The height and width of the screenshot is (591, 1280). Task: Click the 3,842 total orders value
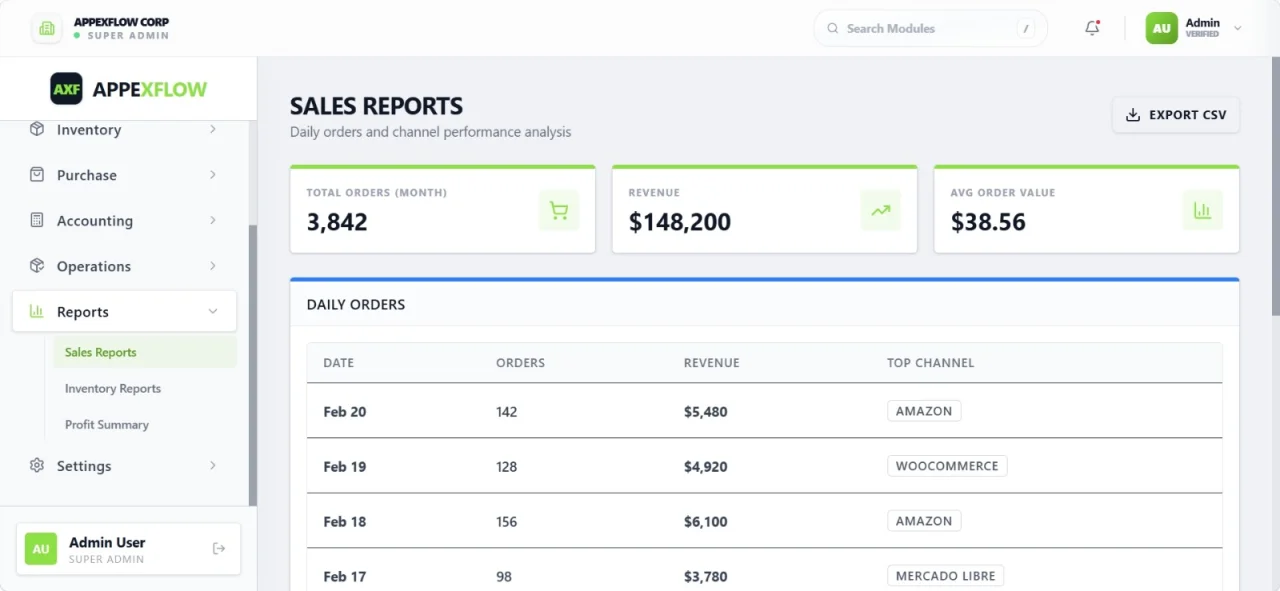[x=337, y=222]
